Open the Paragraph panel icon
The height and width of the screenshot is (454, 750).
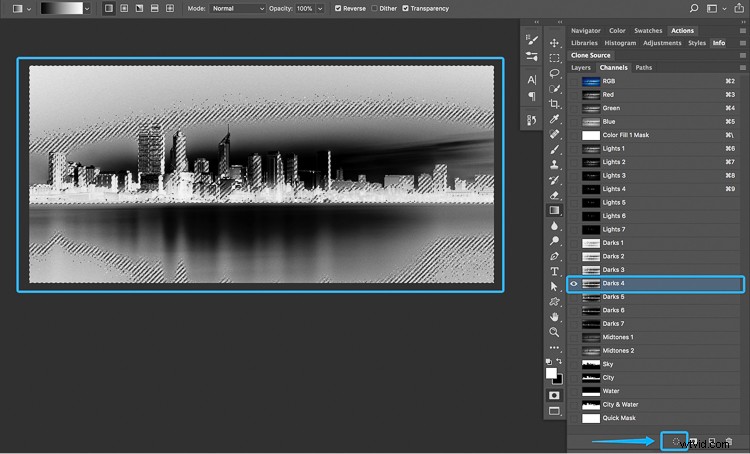pyautogui.click(x=531, y=96)
